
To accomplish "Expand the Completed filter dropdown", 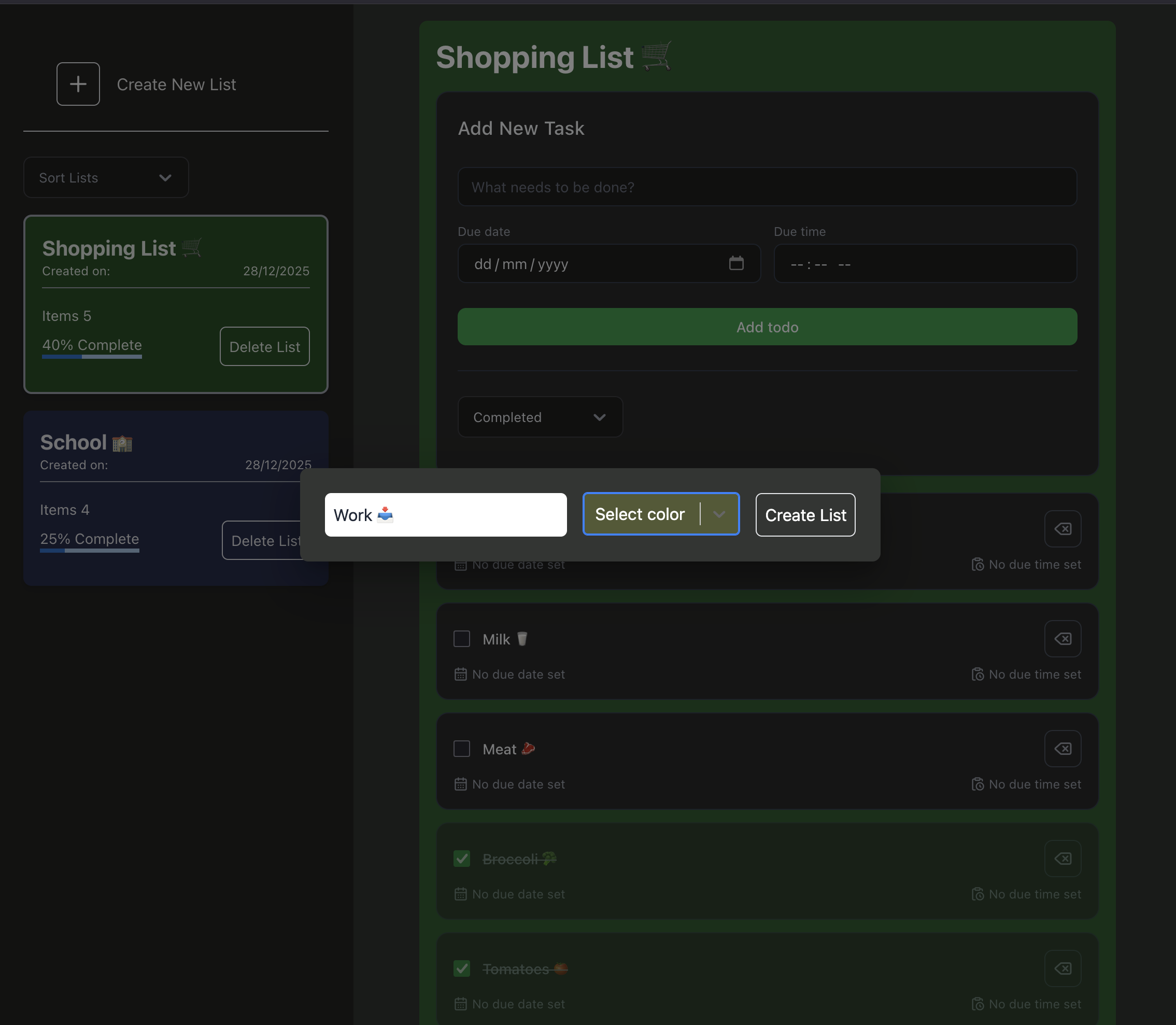I will point(540,417).
